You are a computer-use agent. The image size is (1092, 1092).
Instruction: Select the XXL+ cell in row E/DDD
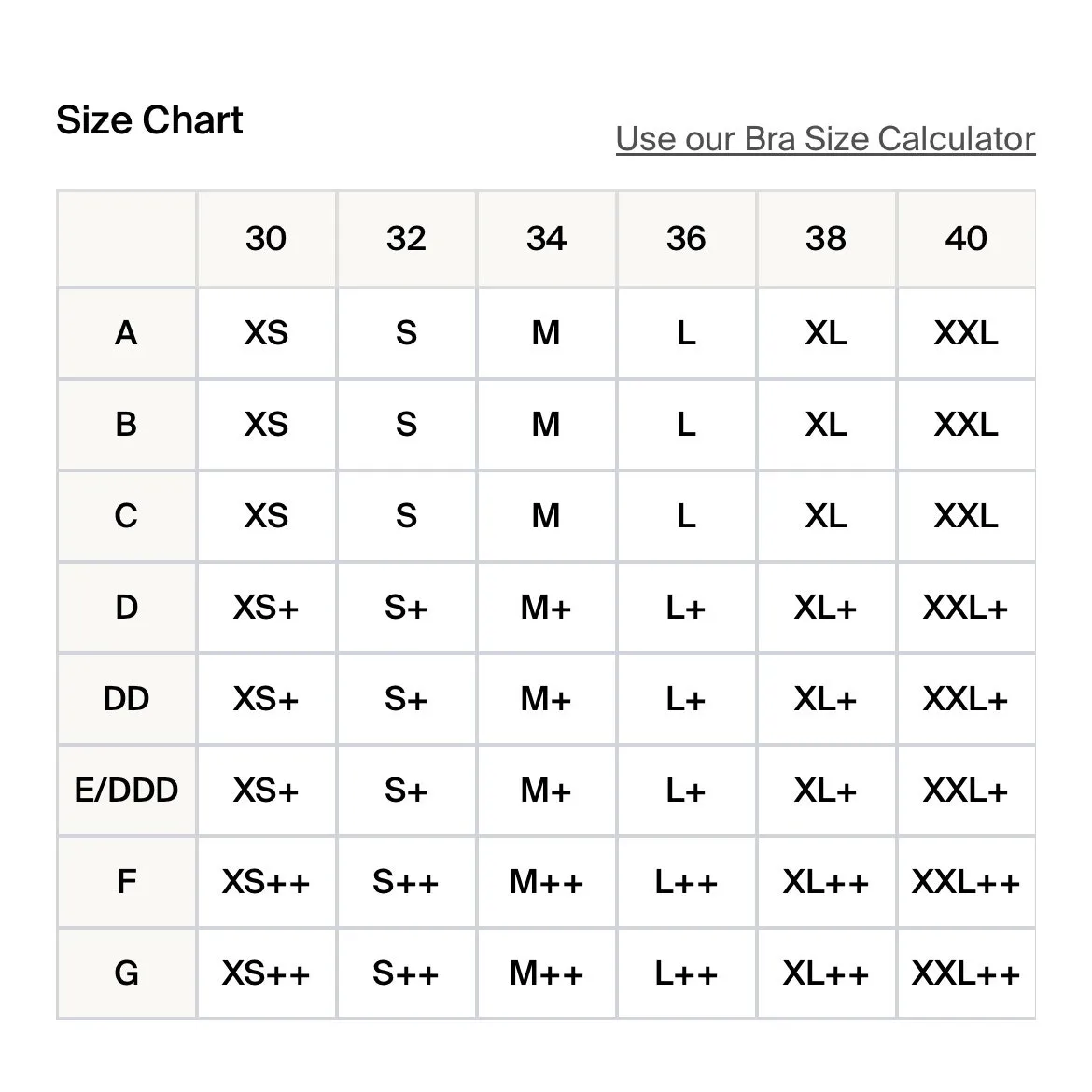[x=966, y=791]
